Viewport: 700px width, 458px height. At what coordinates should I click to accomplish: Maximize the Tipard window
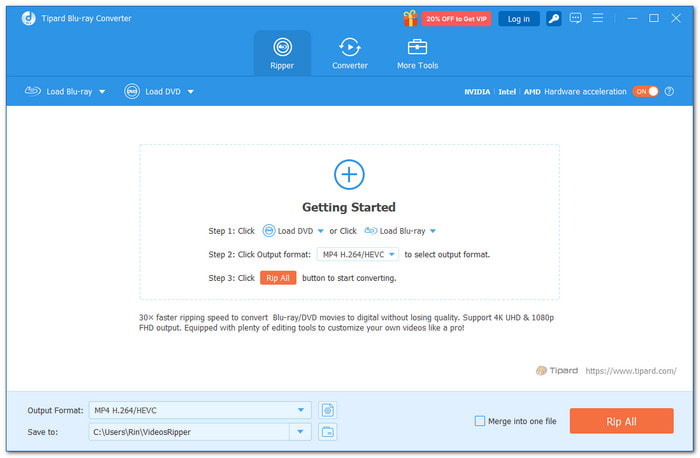(654, 18)
